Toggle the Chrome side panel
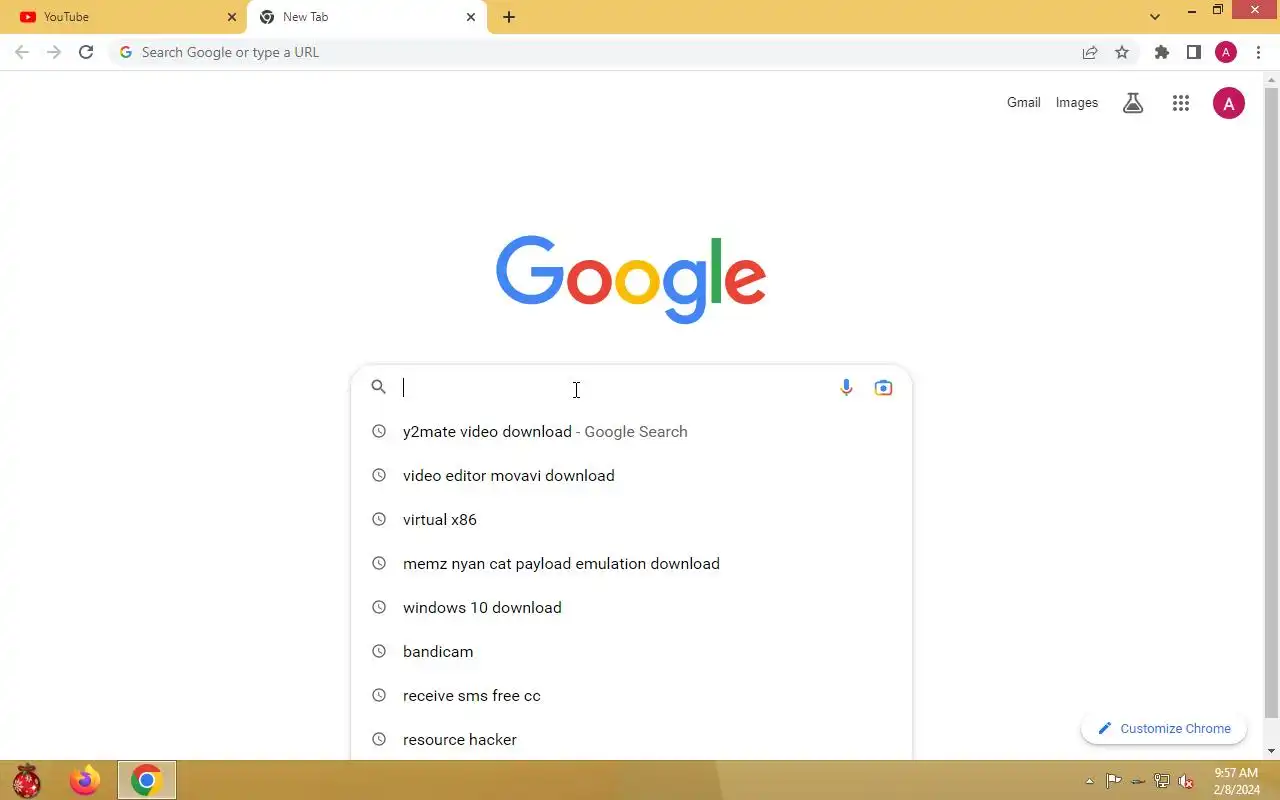Viewport: 1280px width, 800px height. pyautogui.click(x=1193, y=52)
